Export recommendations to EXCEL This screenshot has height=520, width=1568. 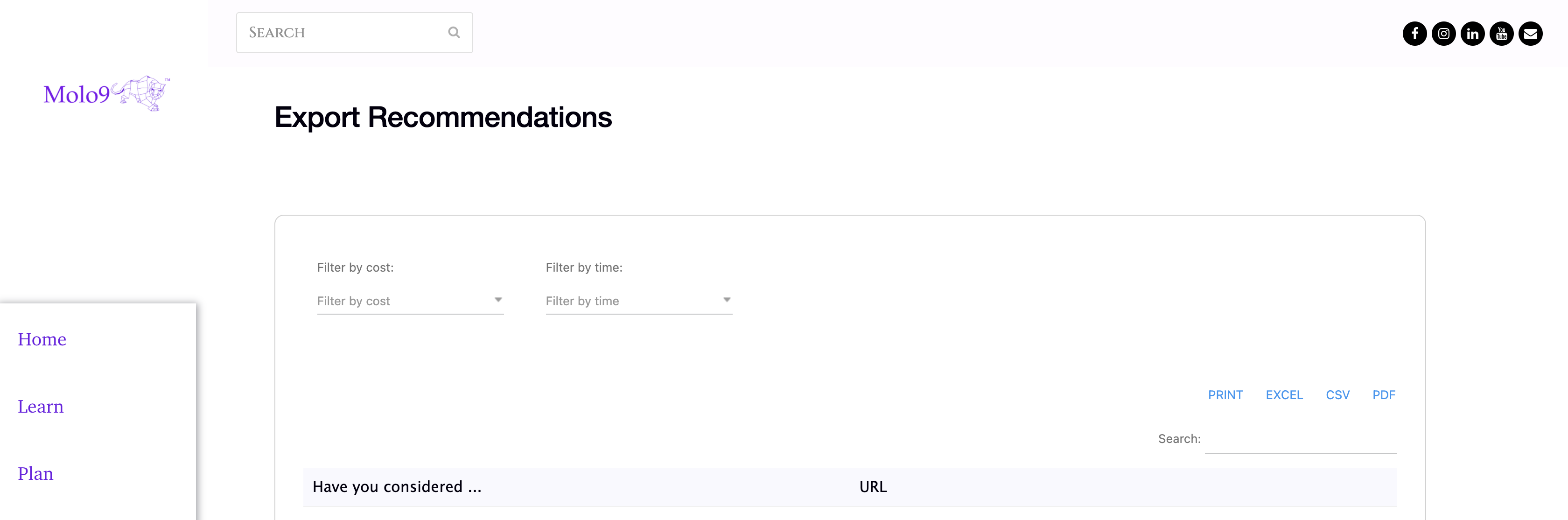(x=1284, y=394)
